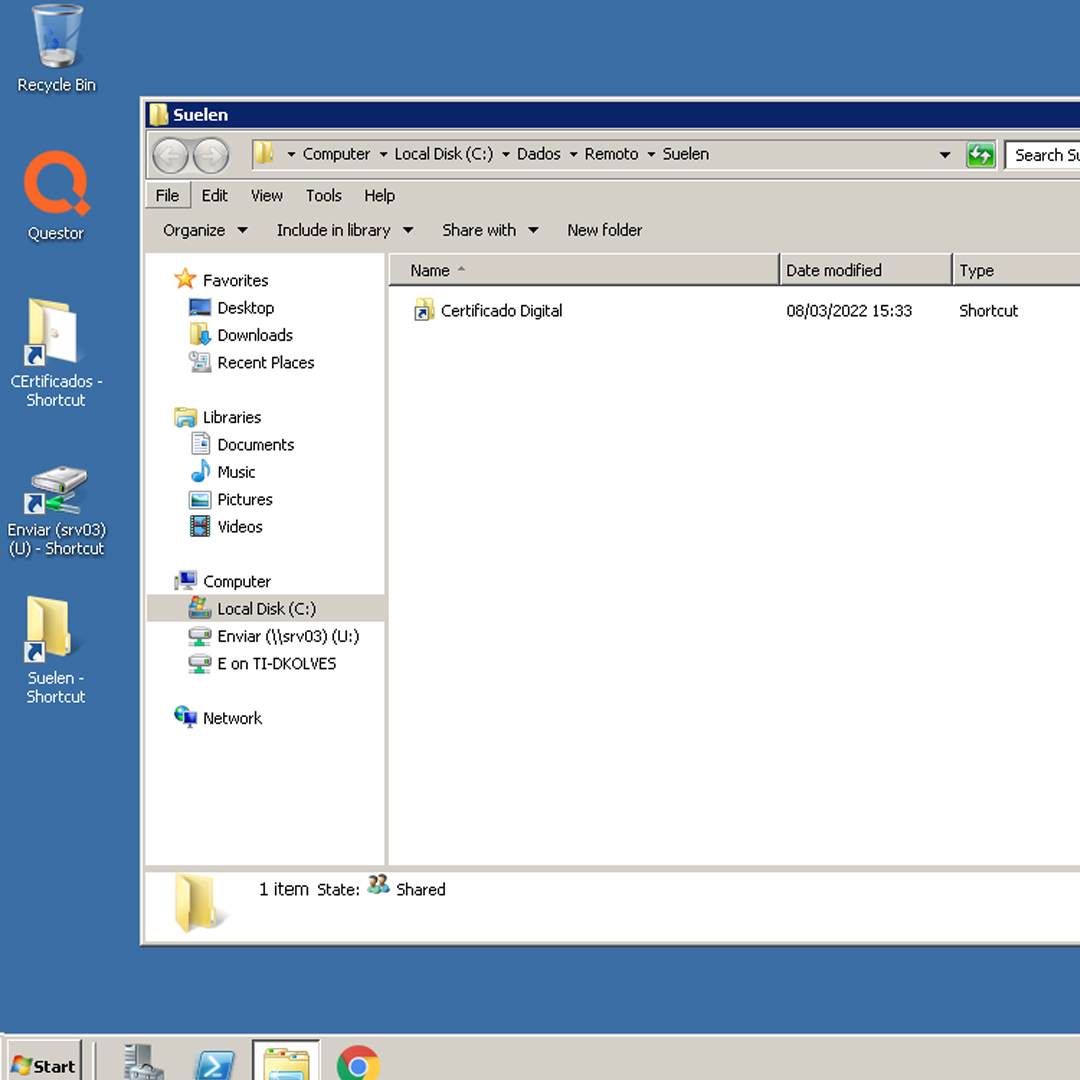Screen dimensions: 1080x1080
Task: Click the Back navigation arrow
Action: (x=170, y=155)
